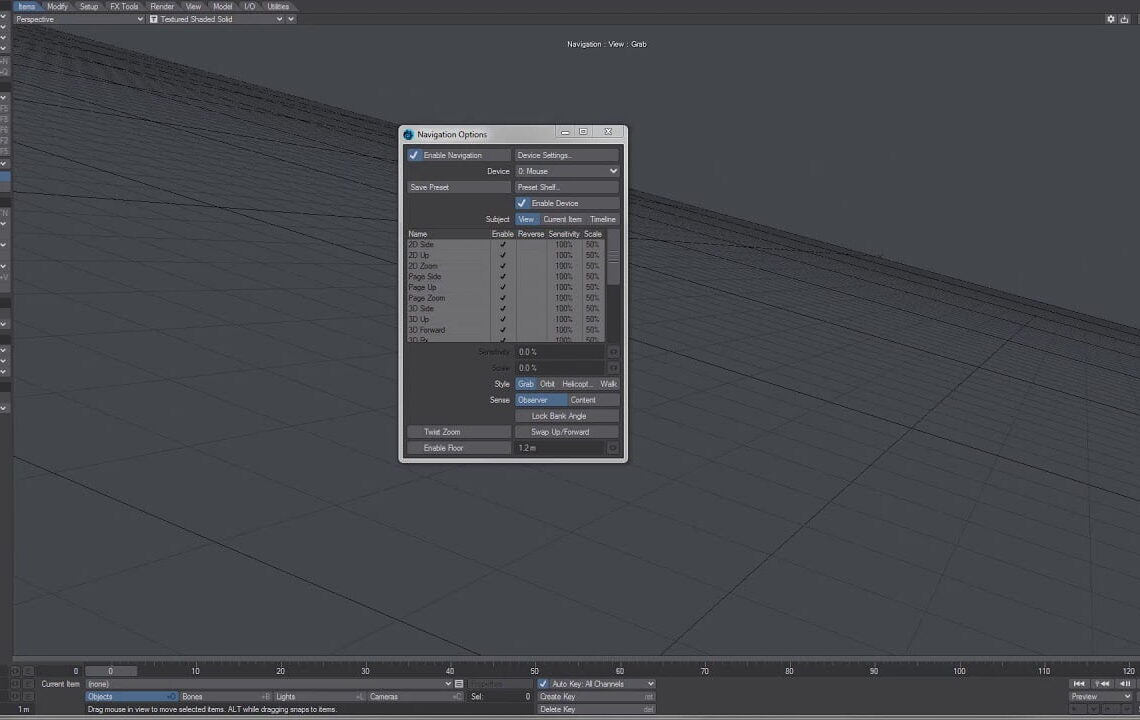Toggle the Enable Device checkbox
Image resolution: width=1140 pixels, height=720 pixels.
tap(521, 203)
